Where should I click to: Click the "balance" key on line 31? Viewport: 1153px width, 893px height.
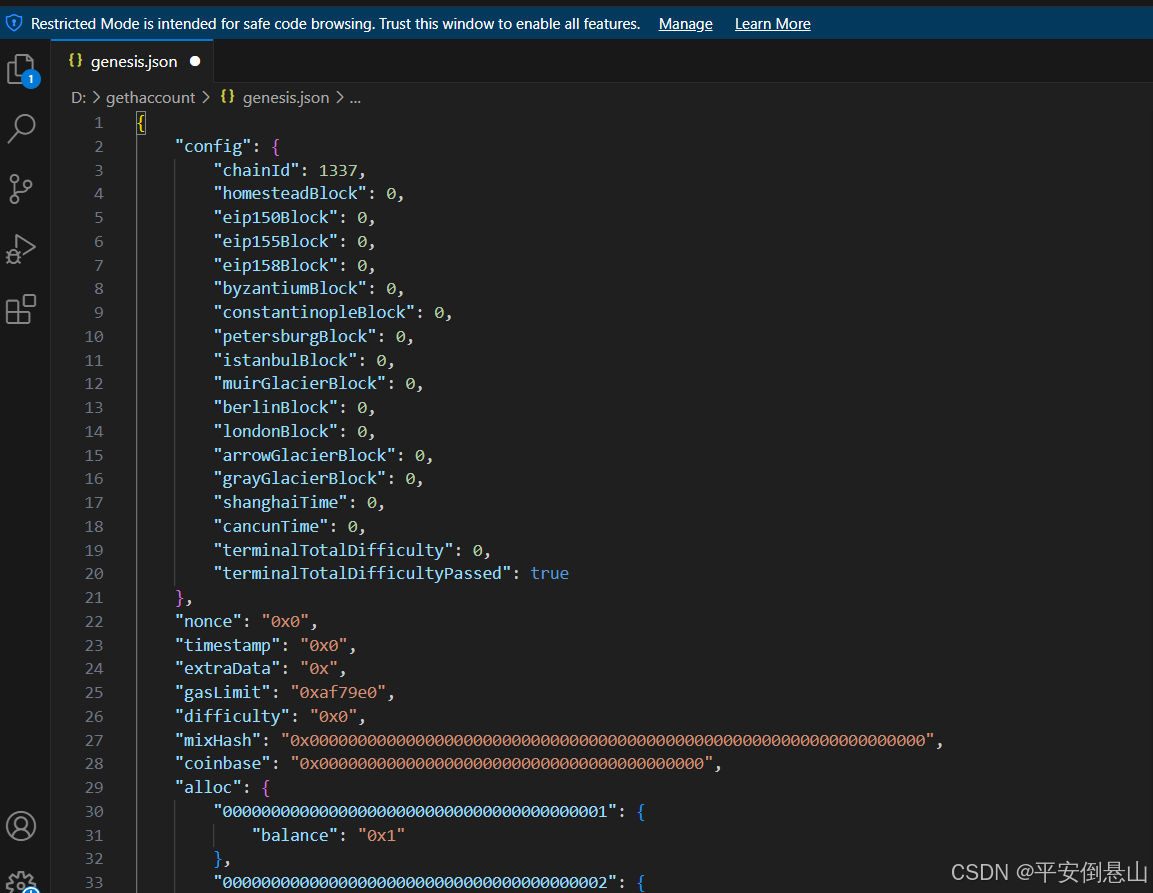(x=295, y=836)
